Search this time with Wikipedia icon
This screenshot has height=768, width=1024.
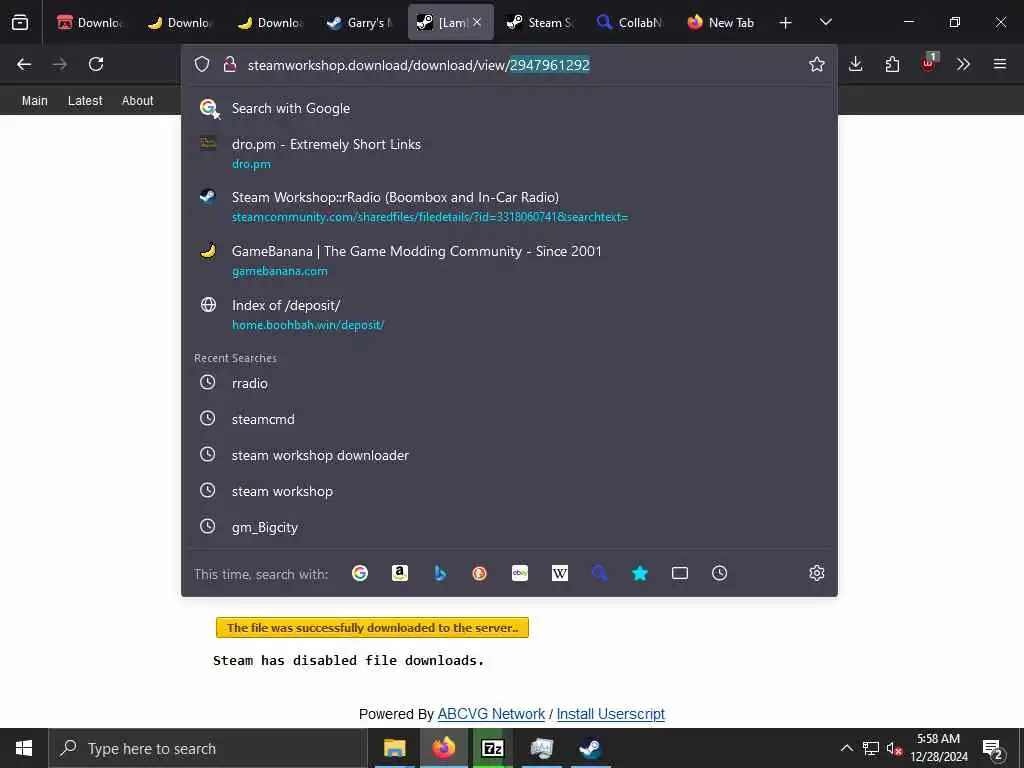tap(560, 573)
